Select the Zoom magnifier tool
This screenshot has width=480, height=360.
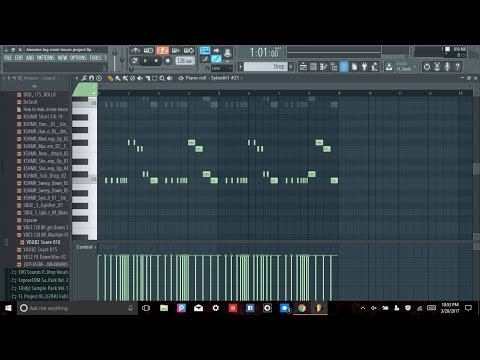[x=162, y=78]
